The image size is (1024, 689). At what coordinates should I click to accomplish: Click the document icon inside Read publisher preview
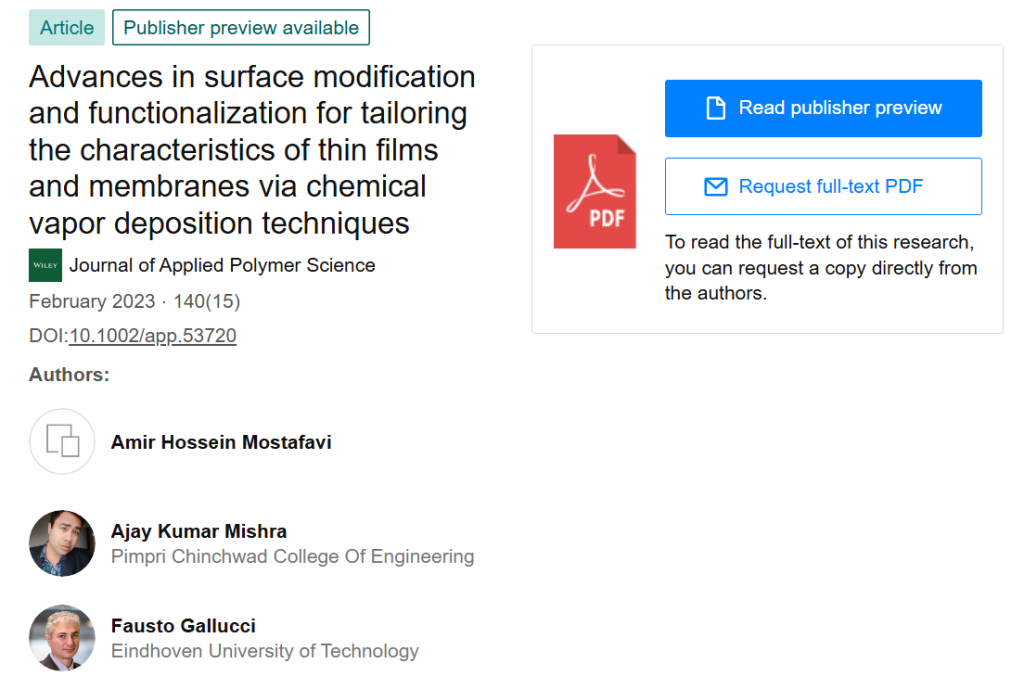[716, 107]
